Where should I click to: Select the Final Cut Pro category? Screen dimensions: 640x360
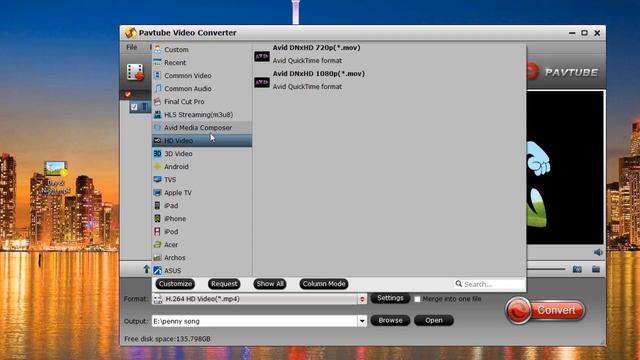[x=202, y=102]
